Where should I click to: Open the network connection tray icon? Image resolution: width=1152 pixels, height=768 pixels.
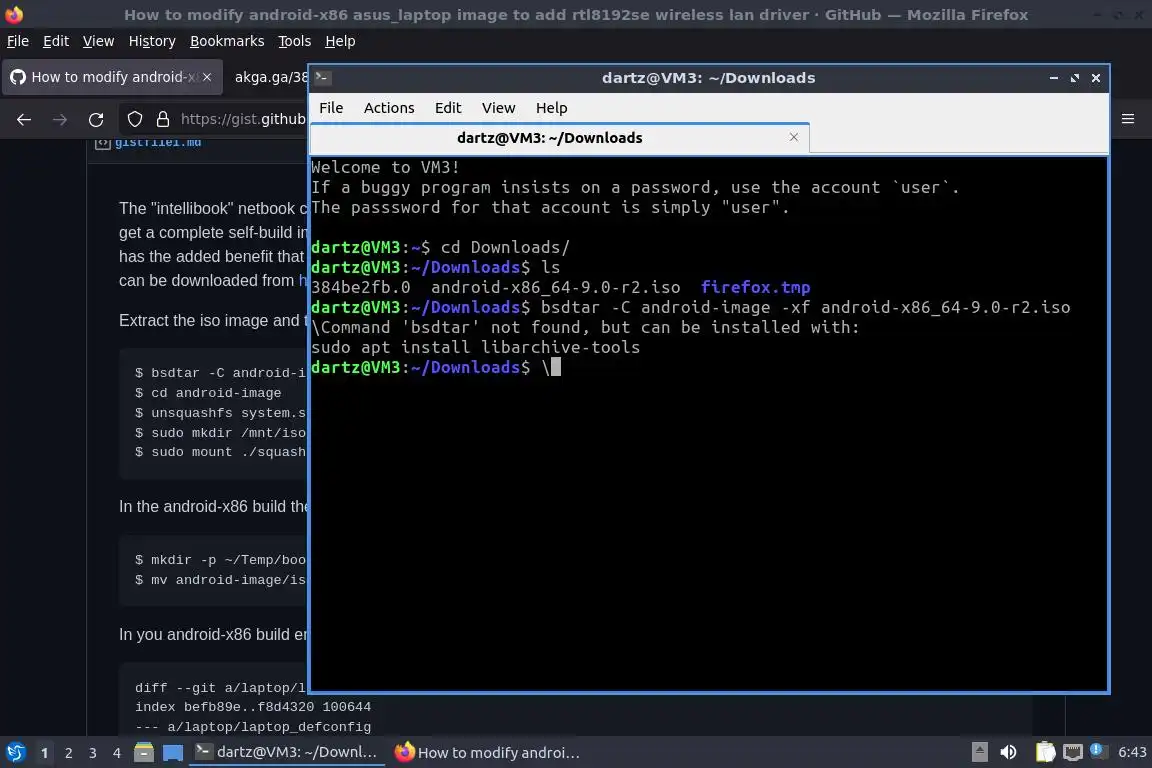click(1073, 752)
